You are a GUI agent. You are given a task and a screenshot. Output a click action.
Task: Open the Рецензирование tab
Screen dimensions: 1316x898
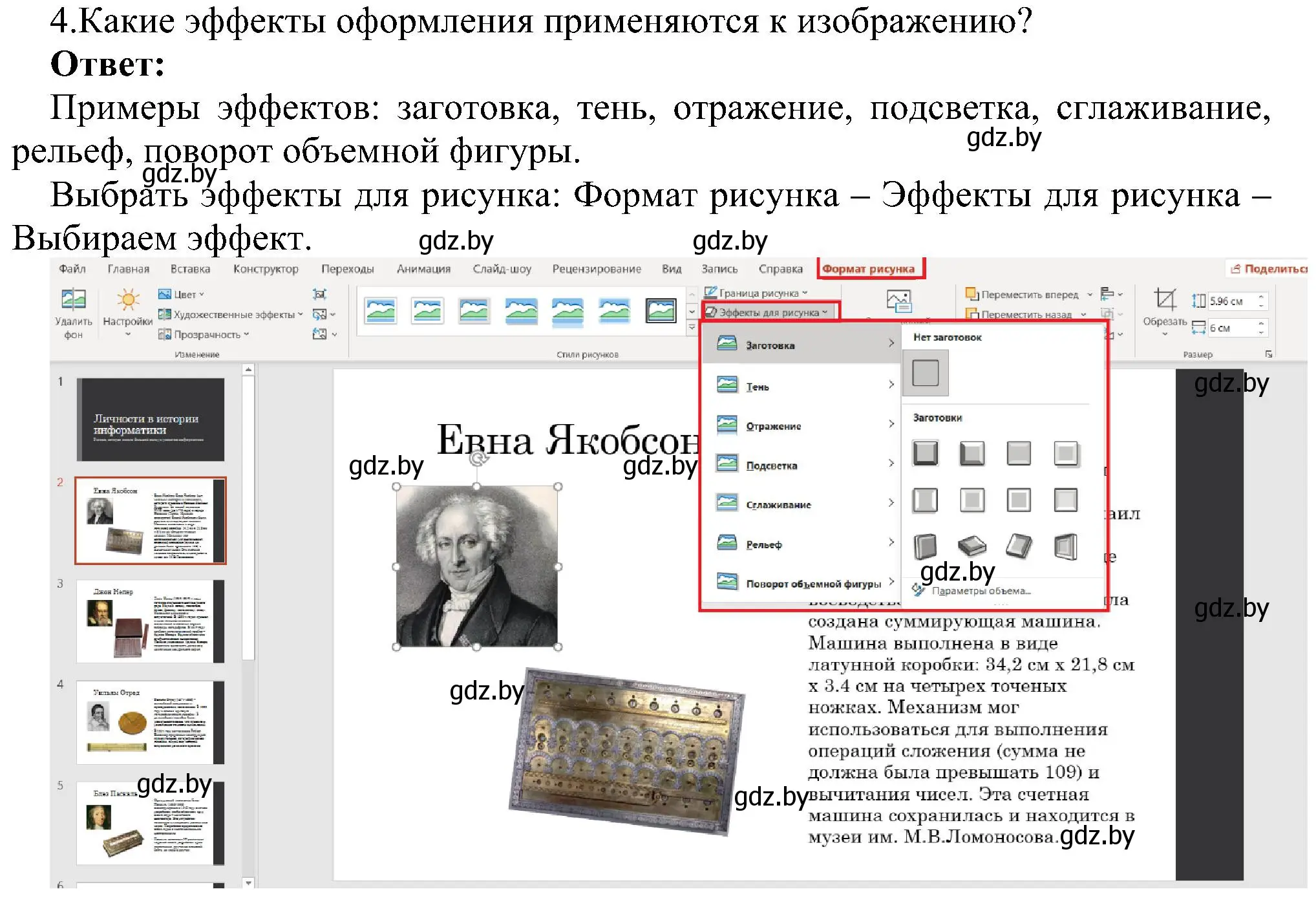click(x=597, y=268)
